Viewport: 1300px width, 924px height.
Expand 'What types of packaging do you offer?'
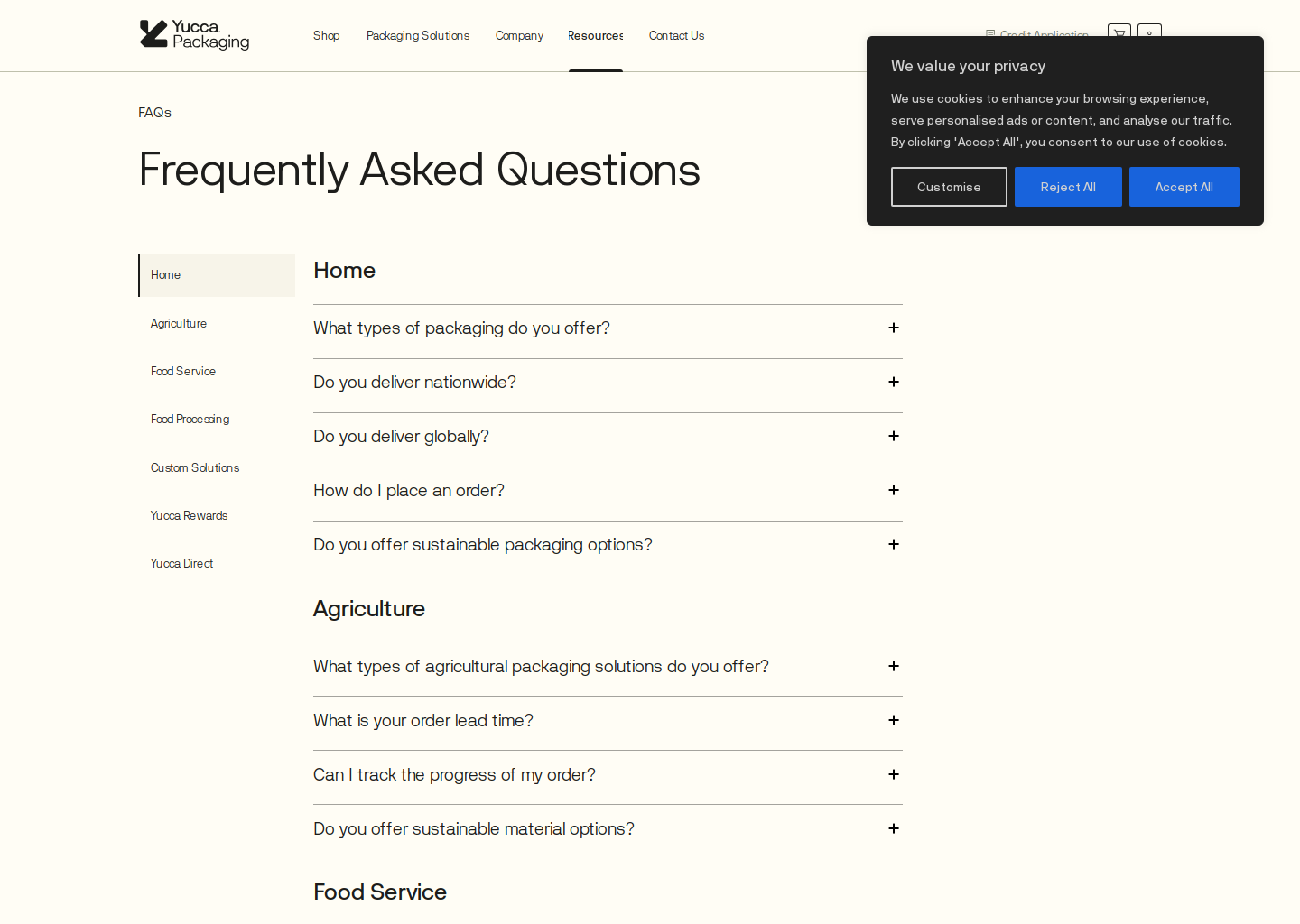coord(894,328)
